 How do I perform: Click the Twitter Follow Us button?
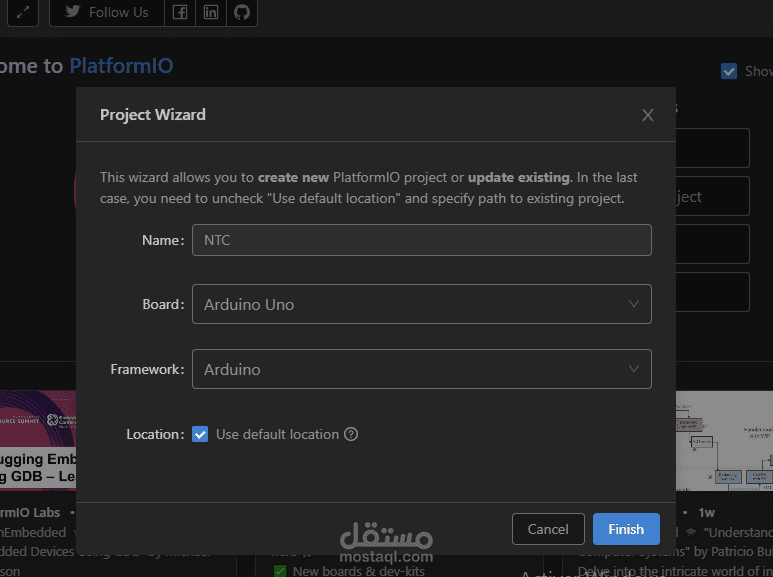[x=105, y=12]
